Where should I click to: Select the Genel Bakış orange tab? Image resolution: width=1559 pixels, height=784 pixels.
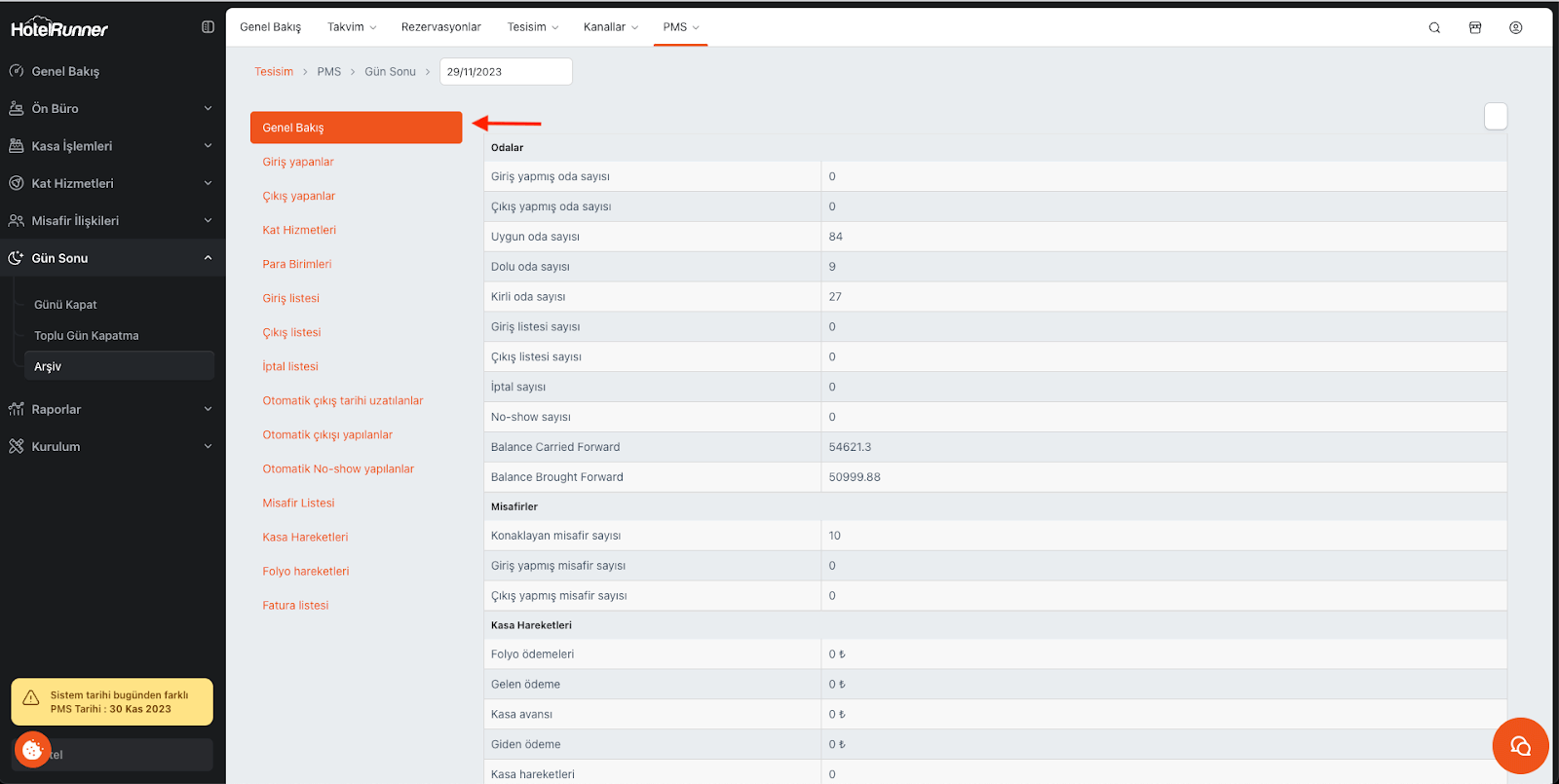(356, 128)
